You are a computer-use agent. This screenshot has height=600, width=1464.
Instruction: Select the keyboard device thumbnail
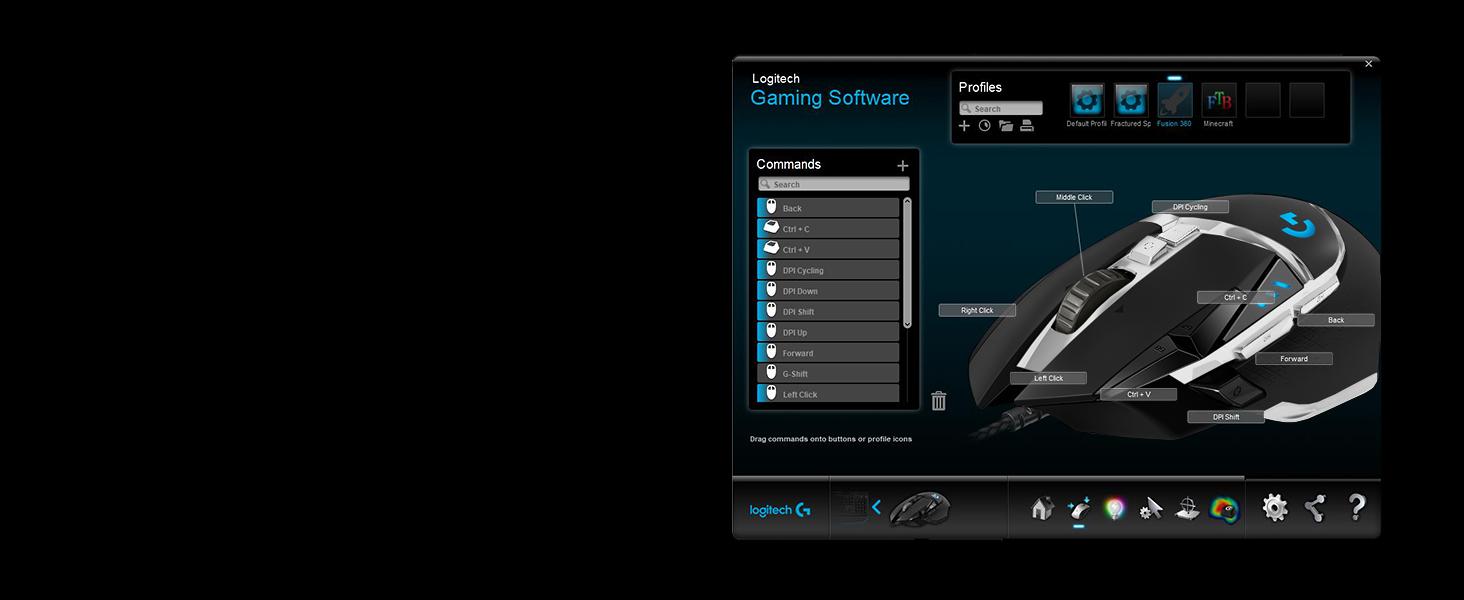[x=849, y=508]
